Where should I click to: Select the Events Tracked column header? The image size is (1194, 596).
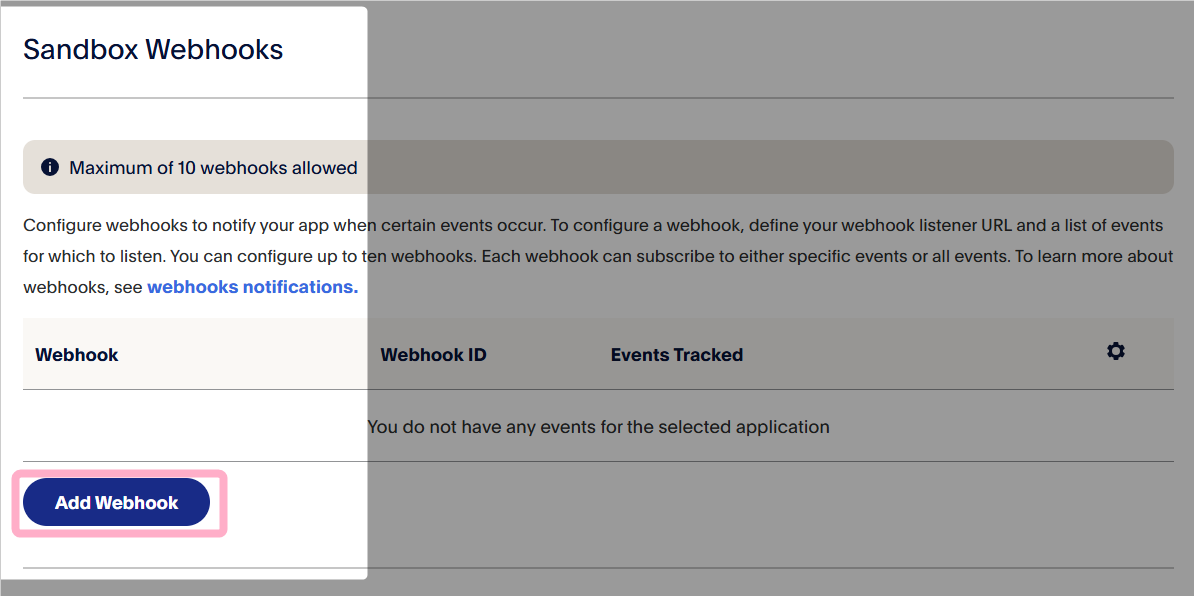tap(676, 355)
